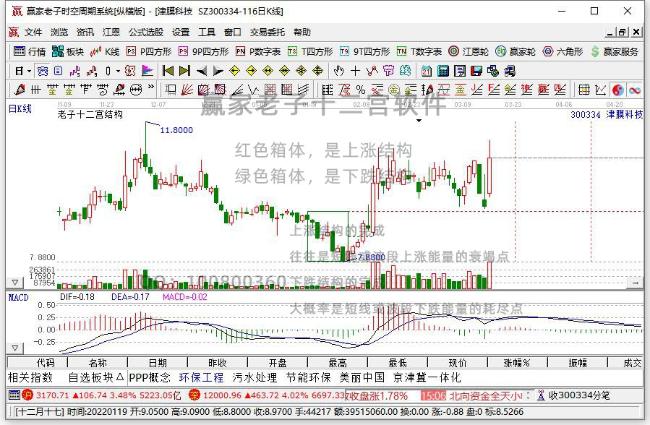Jump to last bar with skip-to-end icon

coord(184,71)
